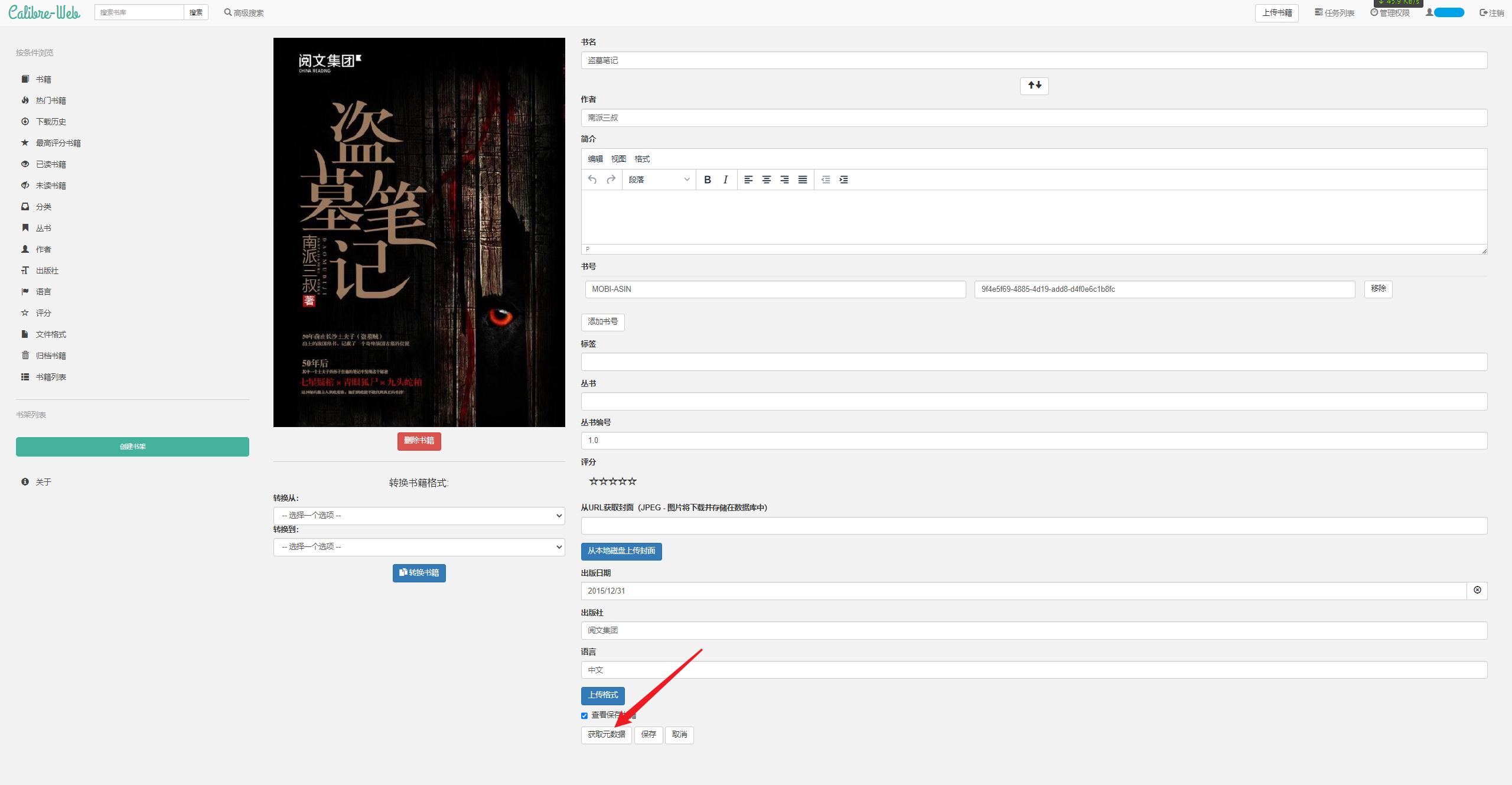Toggle view book after saving checkbox
1512x785 pixels.
[584, 715]
